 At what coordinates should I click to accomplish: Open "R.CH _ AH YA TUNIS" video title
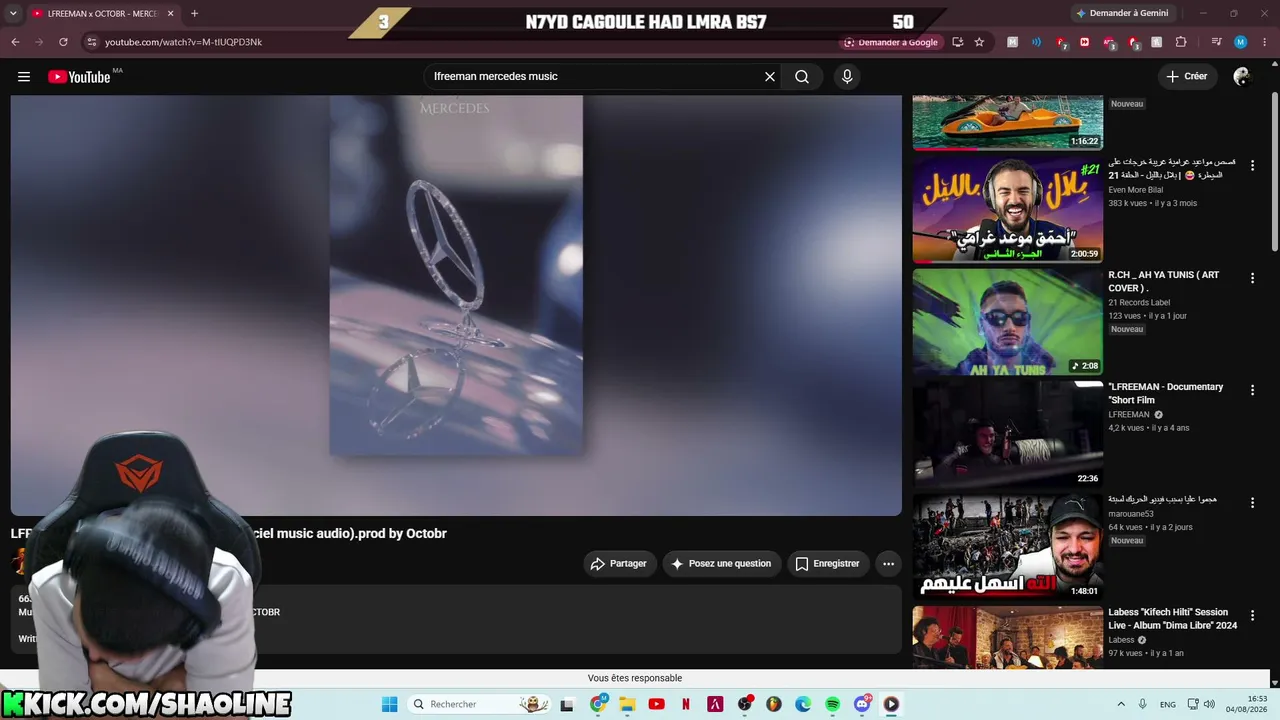1164,281
